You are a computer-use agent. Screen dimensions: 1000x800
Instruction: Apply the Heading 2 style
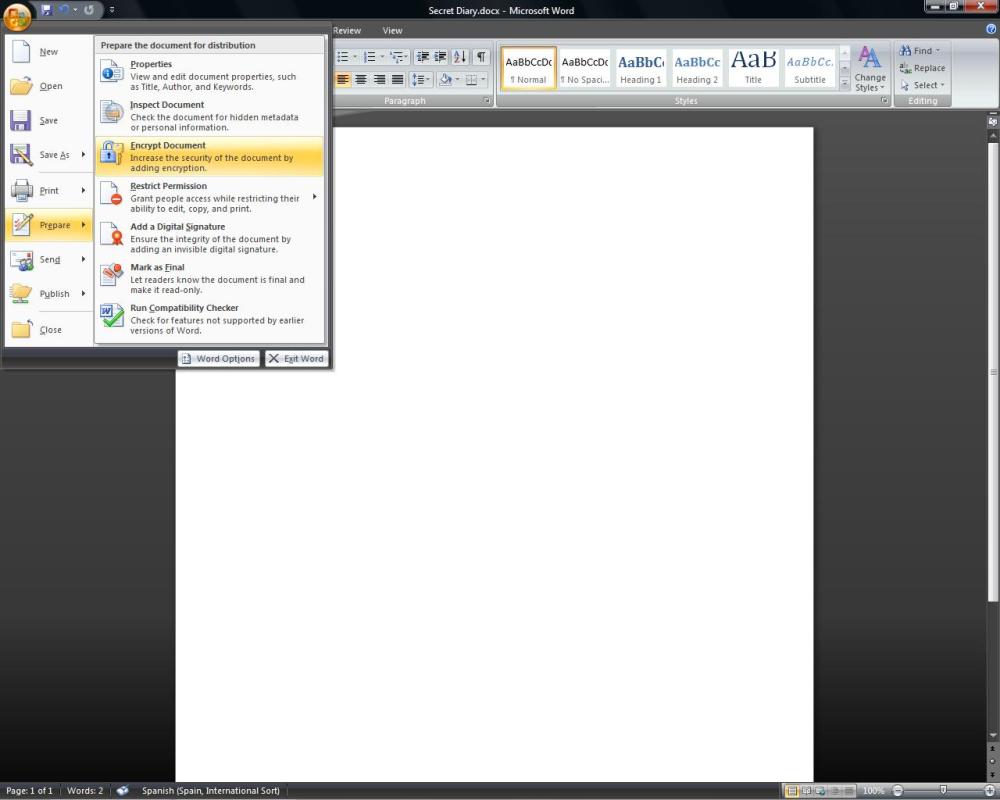[697, 68]
